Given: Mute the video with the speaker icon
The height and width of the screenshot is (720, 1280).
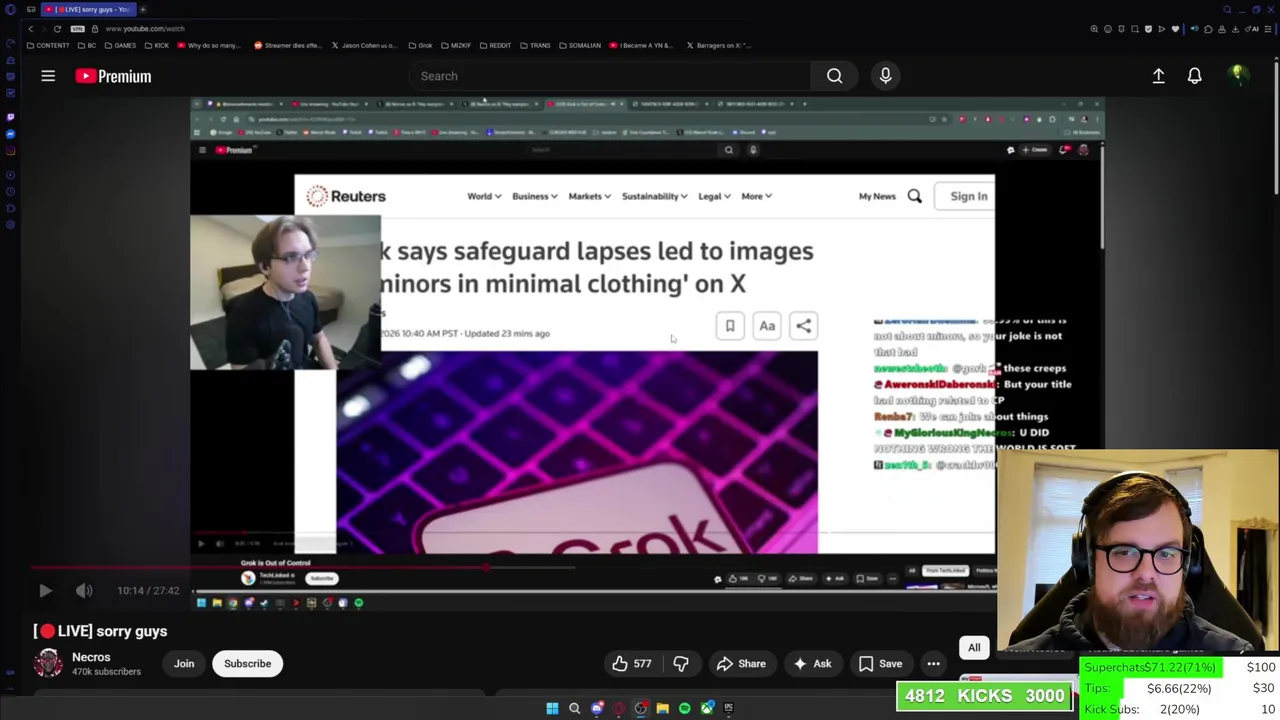Looking at the screenshot, I should tap(84, 591).
